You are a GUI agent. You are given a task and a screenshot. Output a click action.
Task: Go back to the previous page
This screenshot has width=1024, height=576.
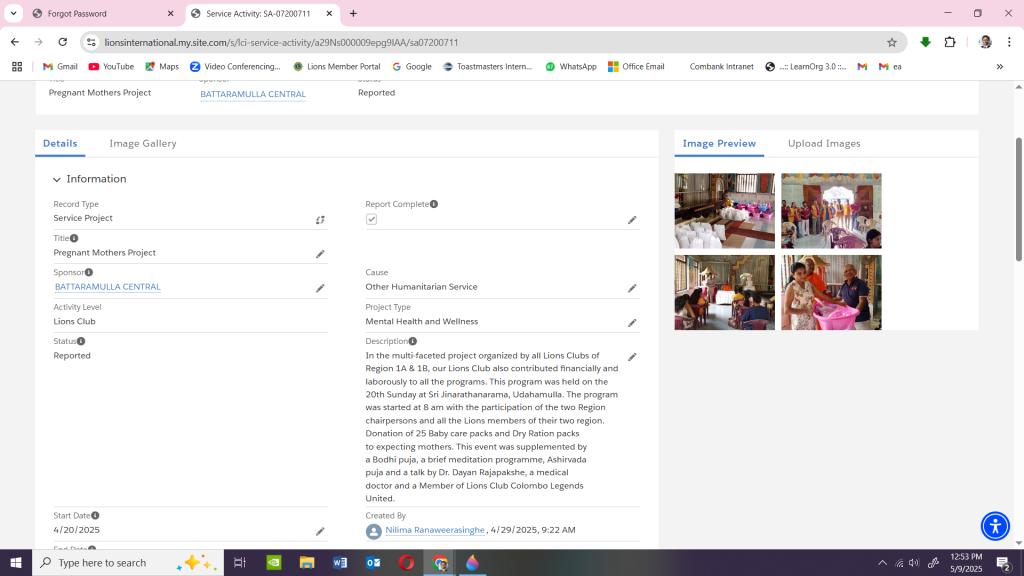[15, 42]
